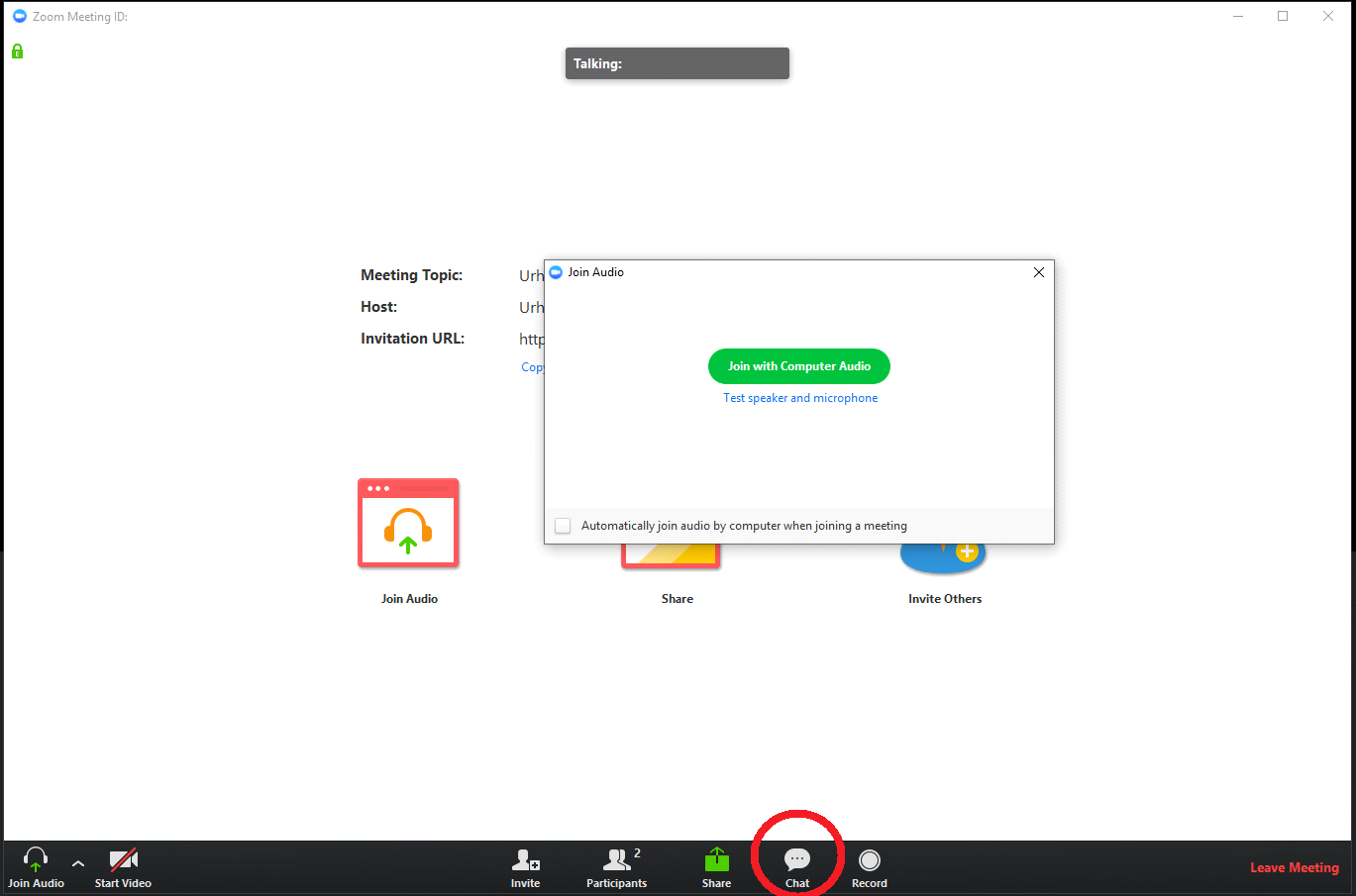1356x896 pixels.
Task: Open the Invite toolbar icon
Action: pos(525,859)
